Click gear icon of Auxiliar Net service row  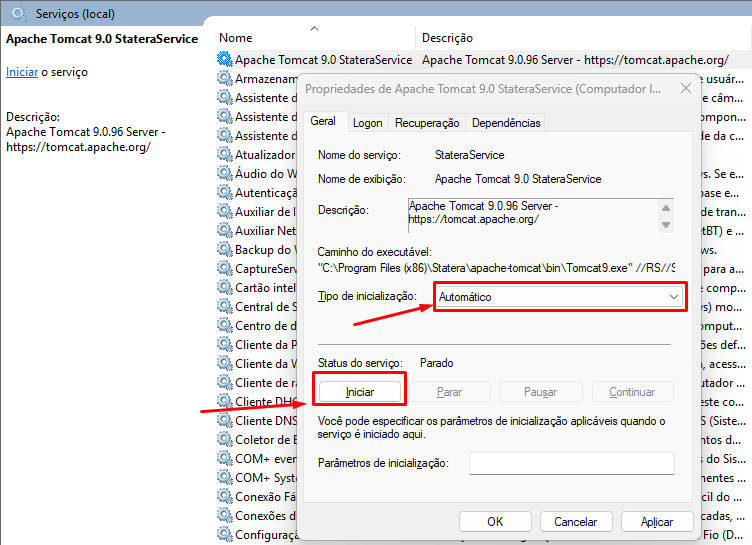(224, 230)
